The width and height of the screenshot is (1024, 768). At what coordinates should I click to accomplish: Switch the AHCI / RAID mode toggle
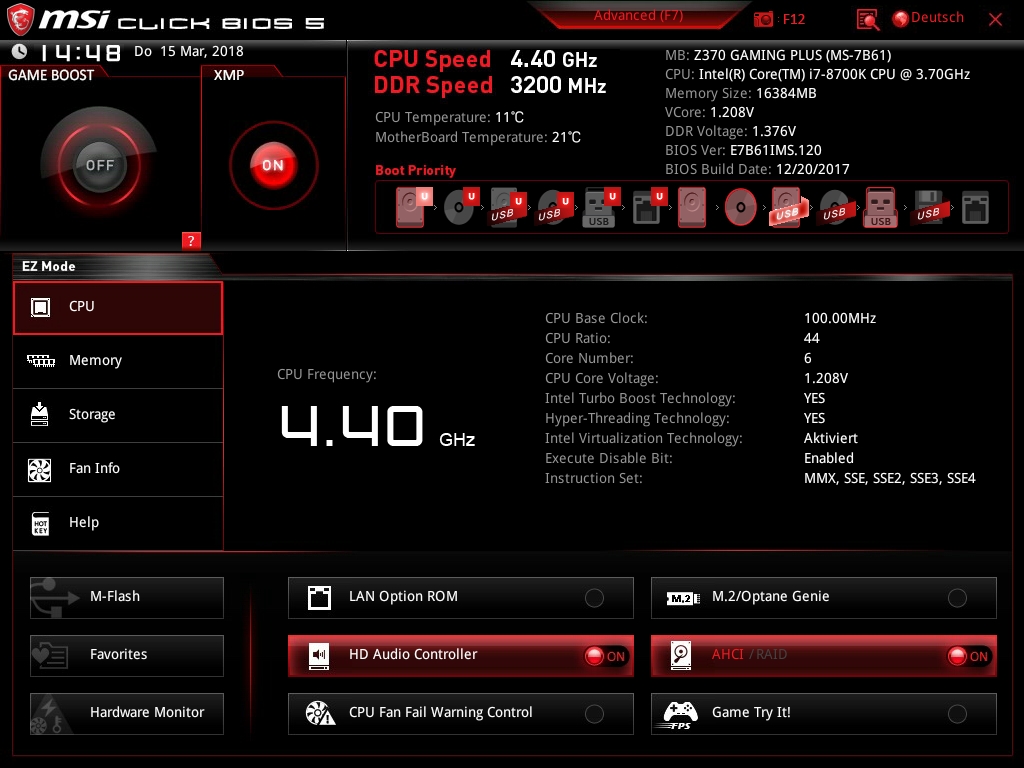click(824, 656)
